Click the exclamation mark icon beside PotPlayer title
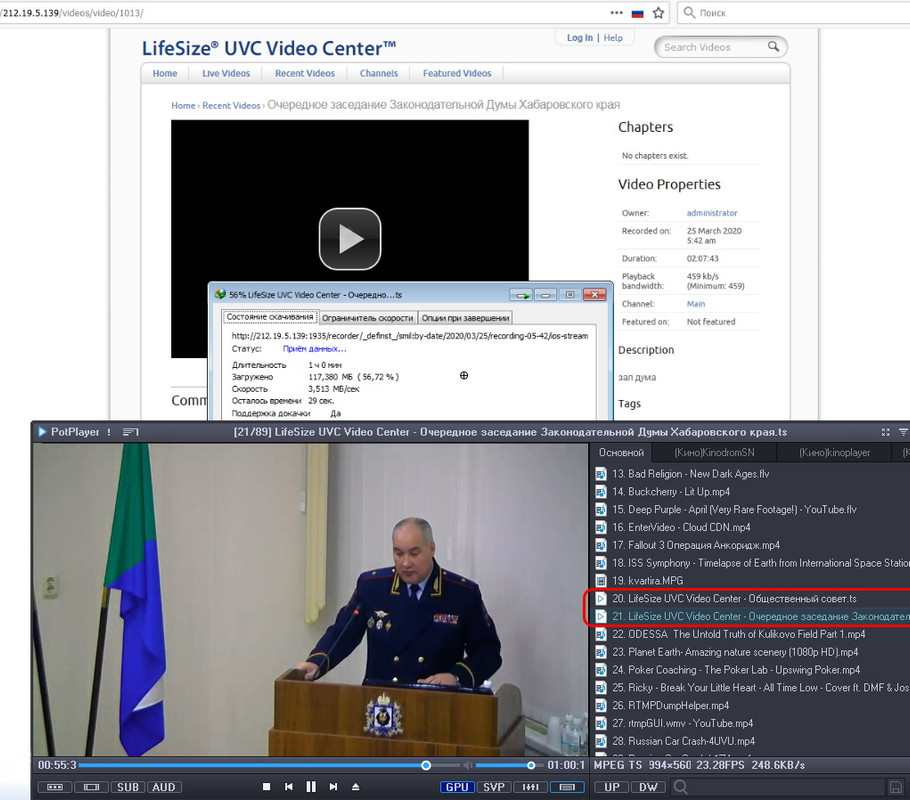 pyautogui.click(x=109, y=432)
